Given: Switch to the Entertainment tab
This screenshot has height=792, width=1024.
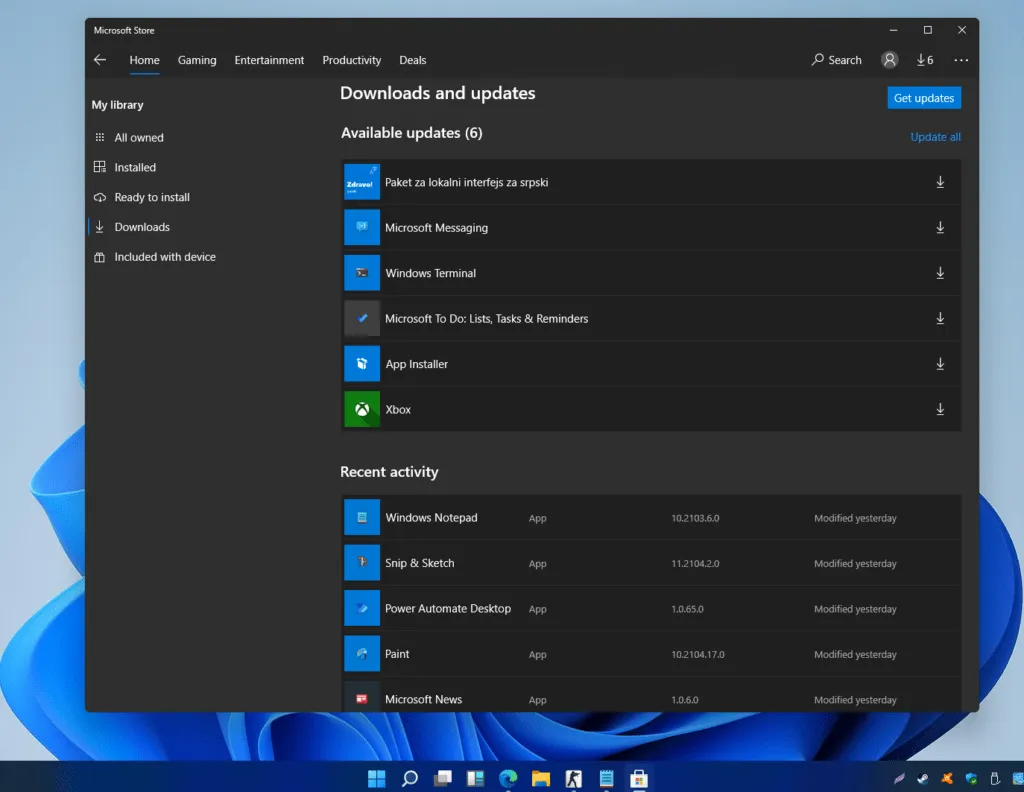Looking at the screenshot, I should pos(269,60).
